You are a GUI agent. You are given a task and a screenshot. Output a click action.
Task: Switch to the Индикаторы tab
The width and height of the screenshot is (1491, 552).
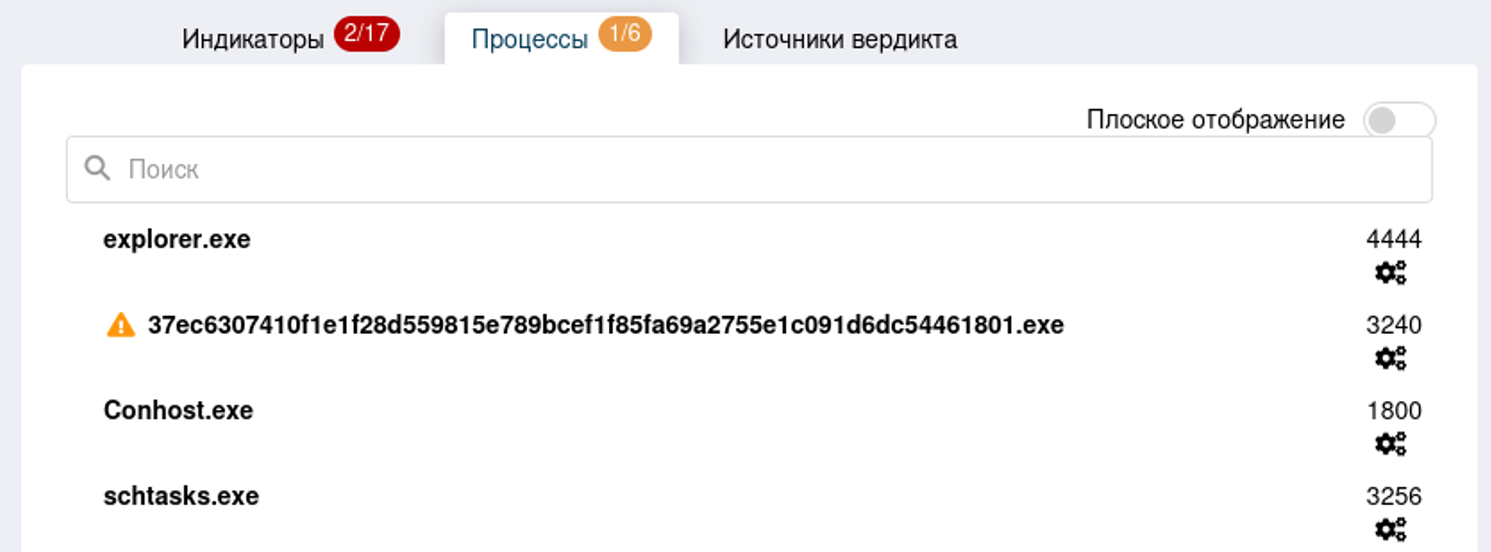(x=253, y=40)
